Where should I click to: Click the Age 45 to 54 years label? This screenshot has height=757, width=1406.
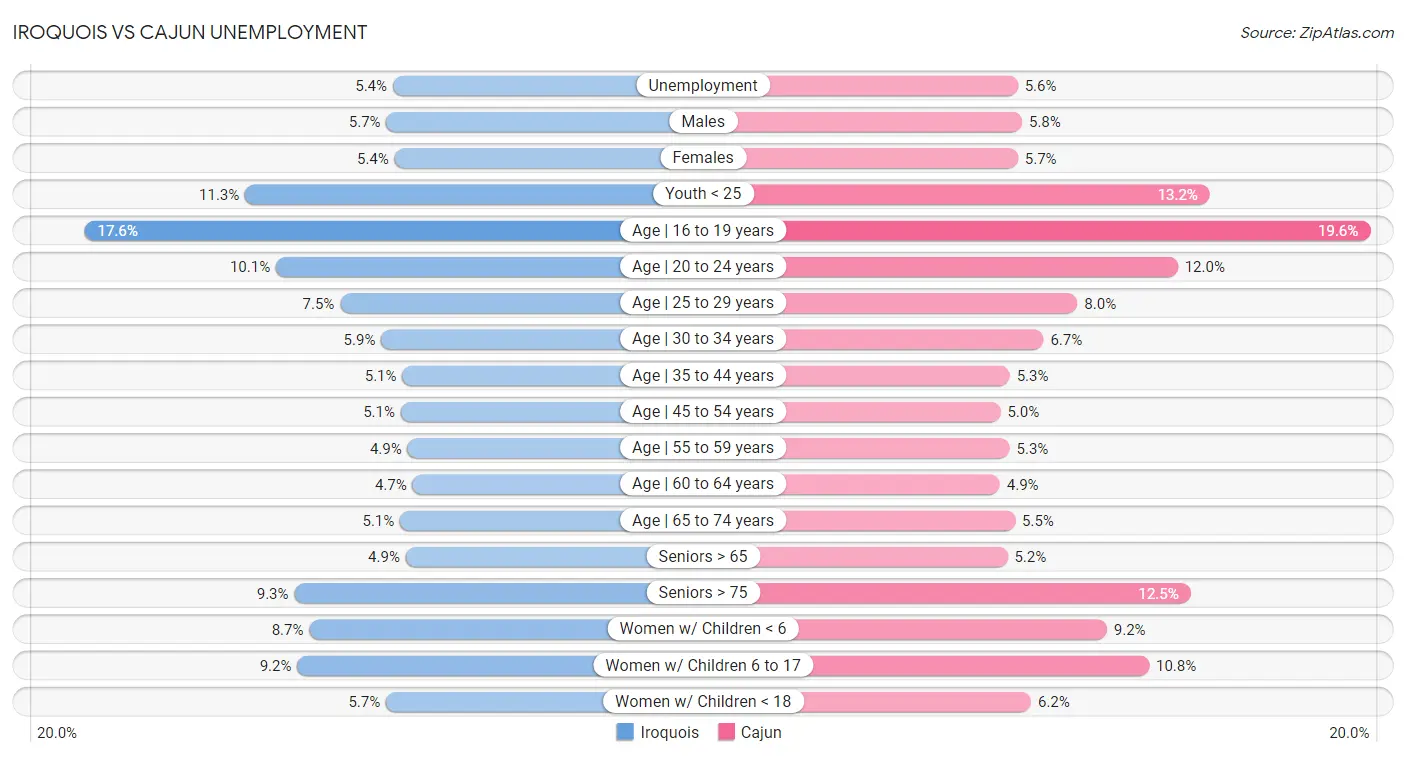tap(703, 411)
